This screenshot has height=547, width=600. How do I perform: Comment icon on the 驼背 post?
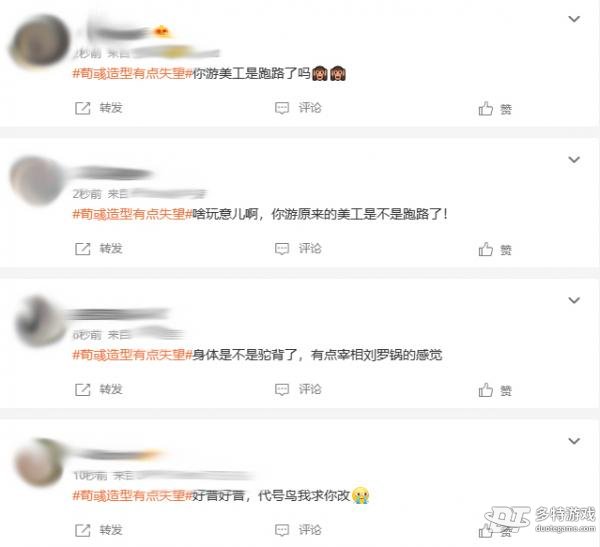click(282, 390)
